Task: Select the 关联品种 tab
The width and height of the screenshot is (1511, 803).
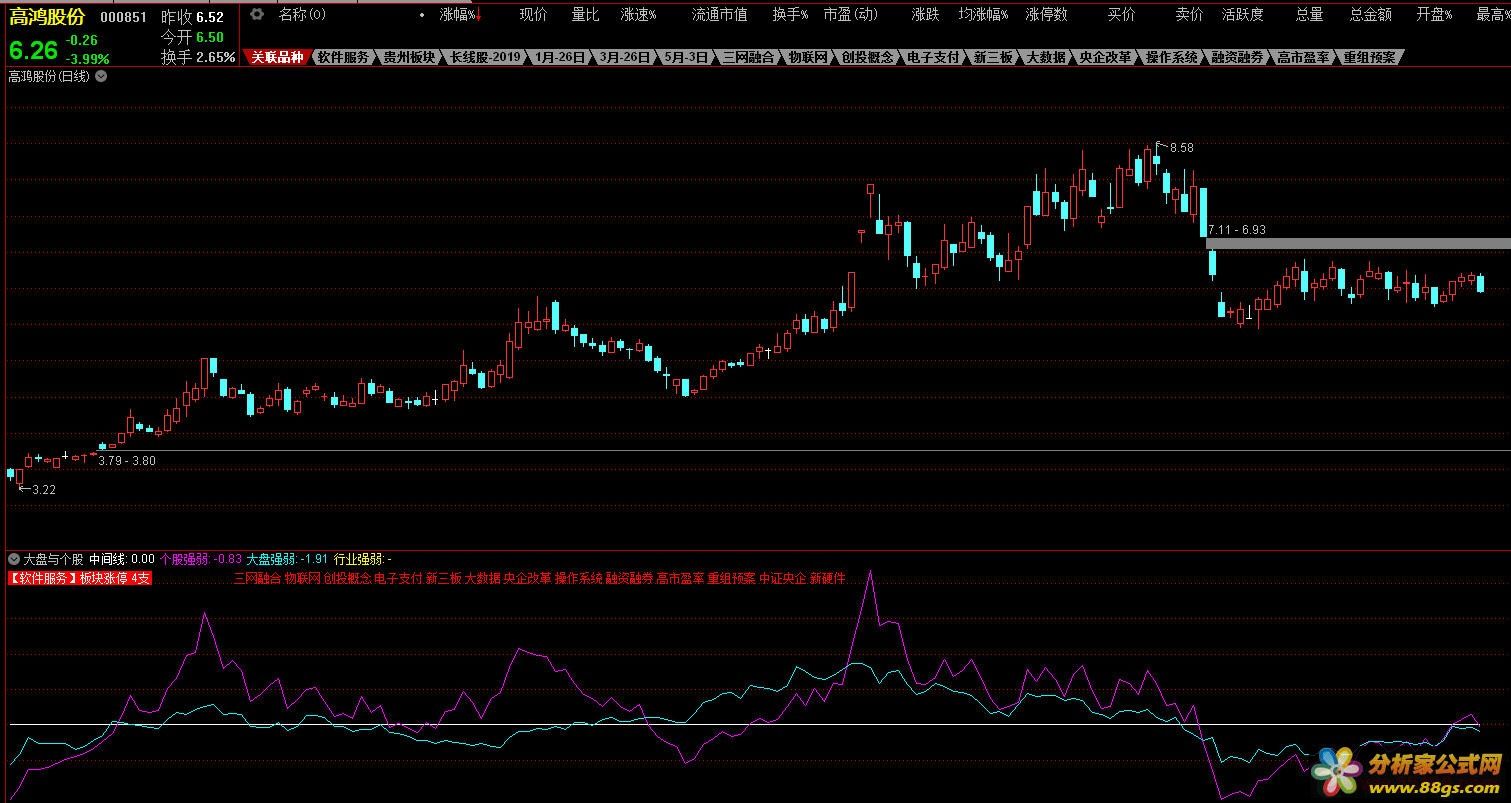Action: click(277, 57)
